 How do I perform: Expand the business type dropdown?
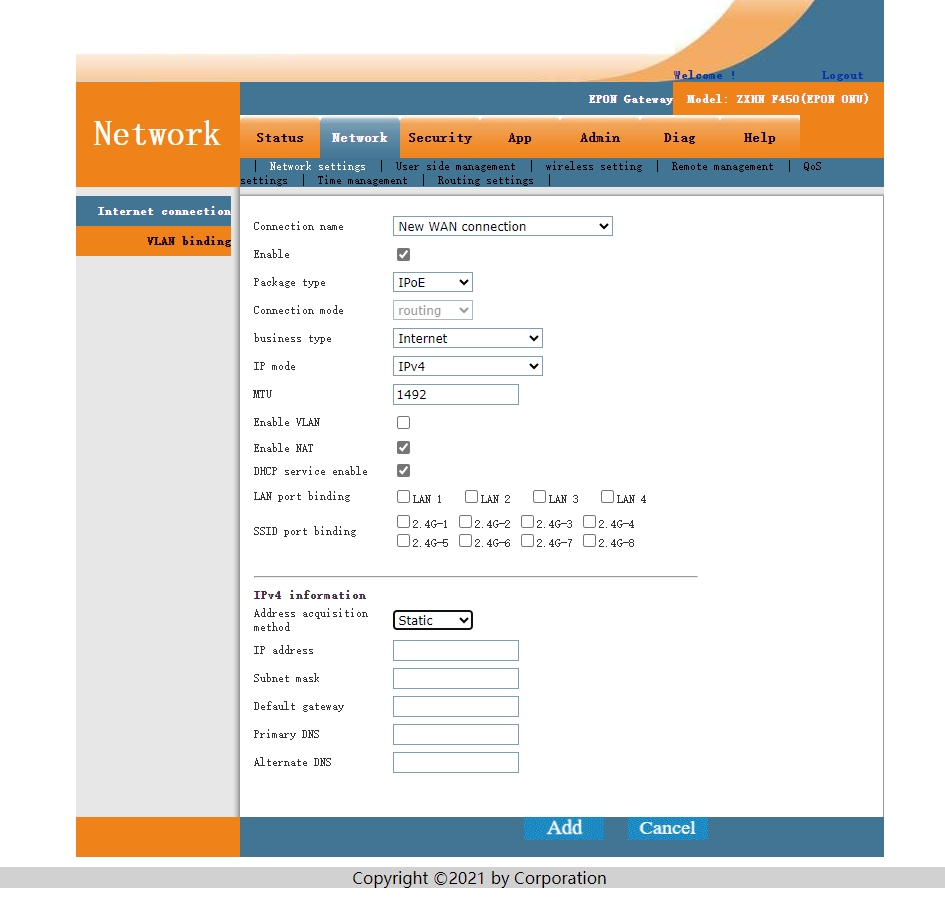[x=467, y=339]
